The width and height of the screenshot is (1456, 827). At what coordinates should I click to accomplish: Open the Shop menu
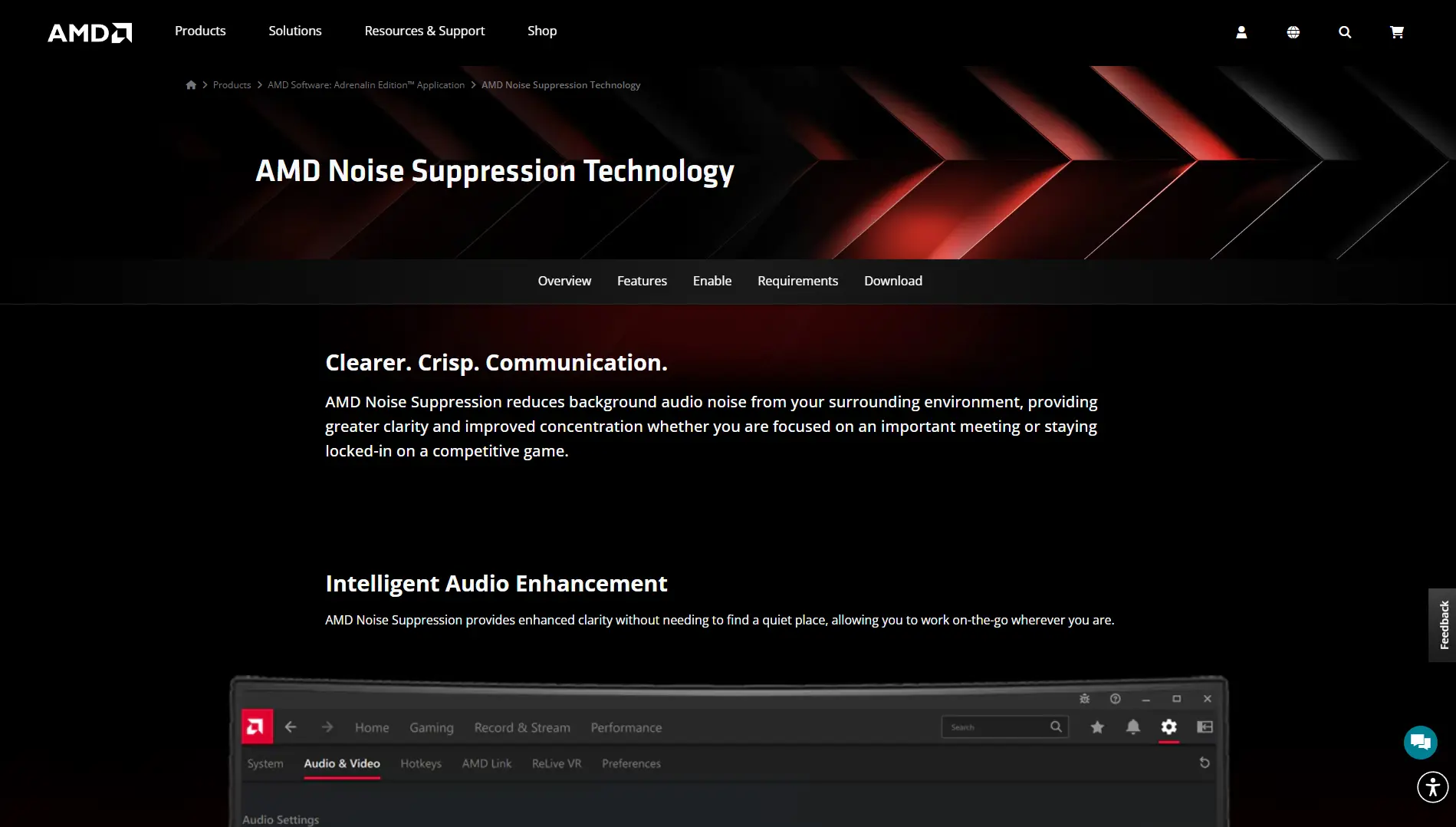pyautogui.click(x=542, y=31)
